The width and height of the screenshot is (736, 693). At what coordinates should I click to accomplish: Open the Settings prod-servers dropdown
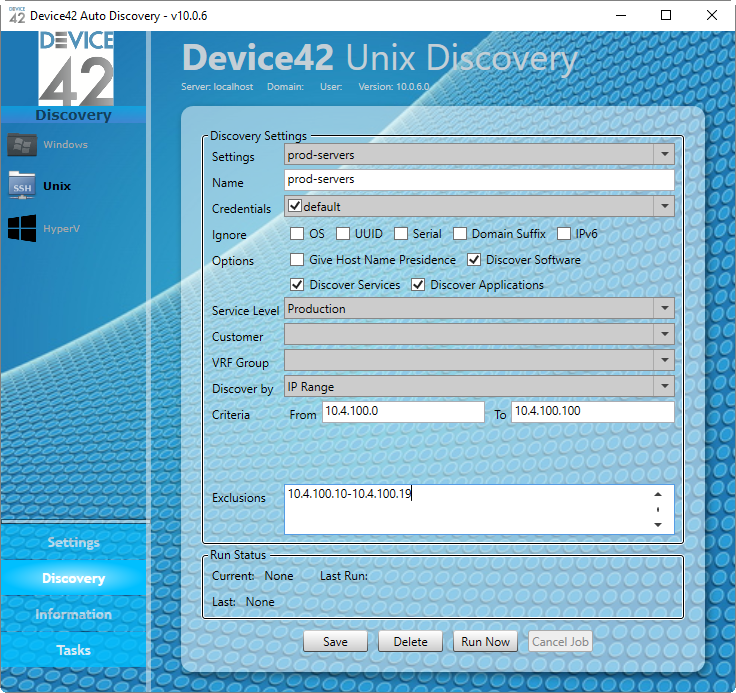[479, 154]
